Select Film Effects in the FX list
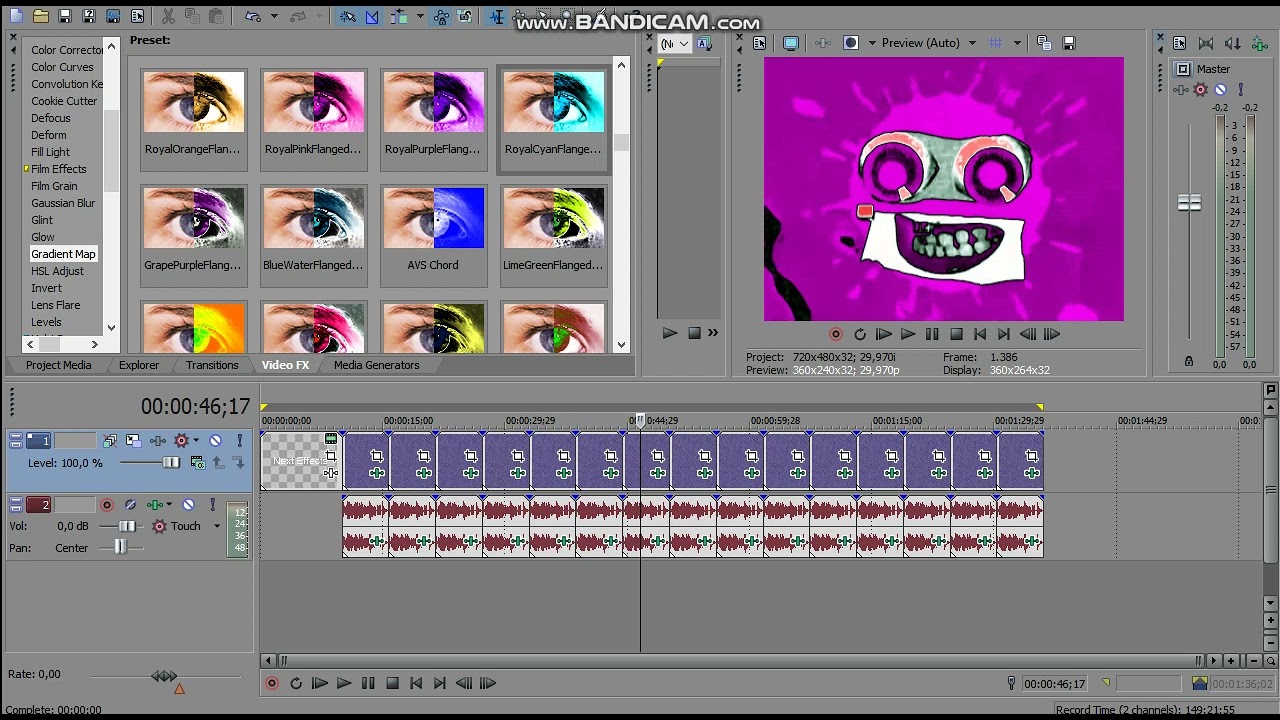 tap(58, 169)
